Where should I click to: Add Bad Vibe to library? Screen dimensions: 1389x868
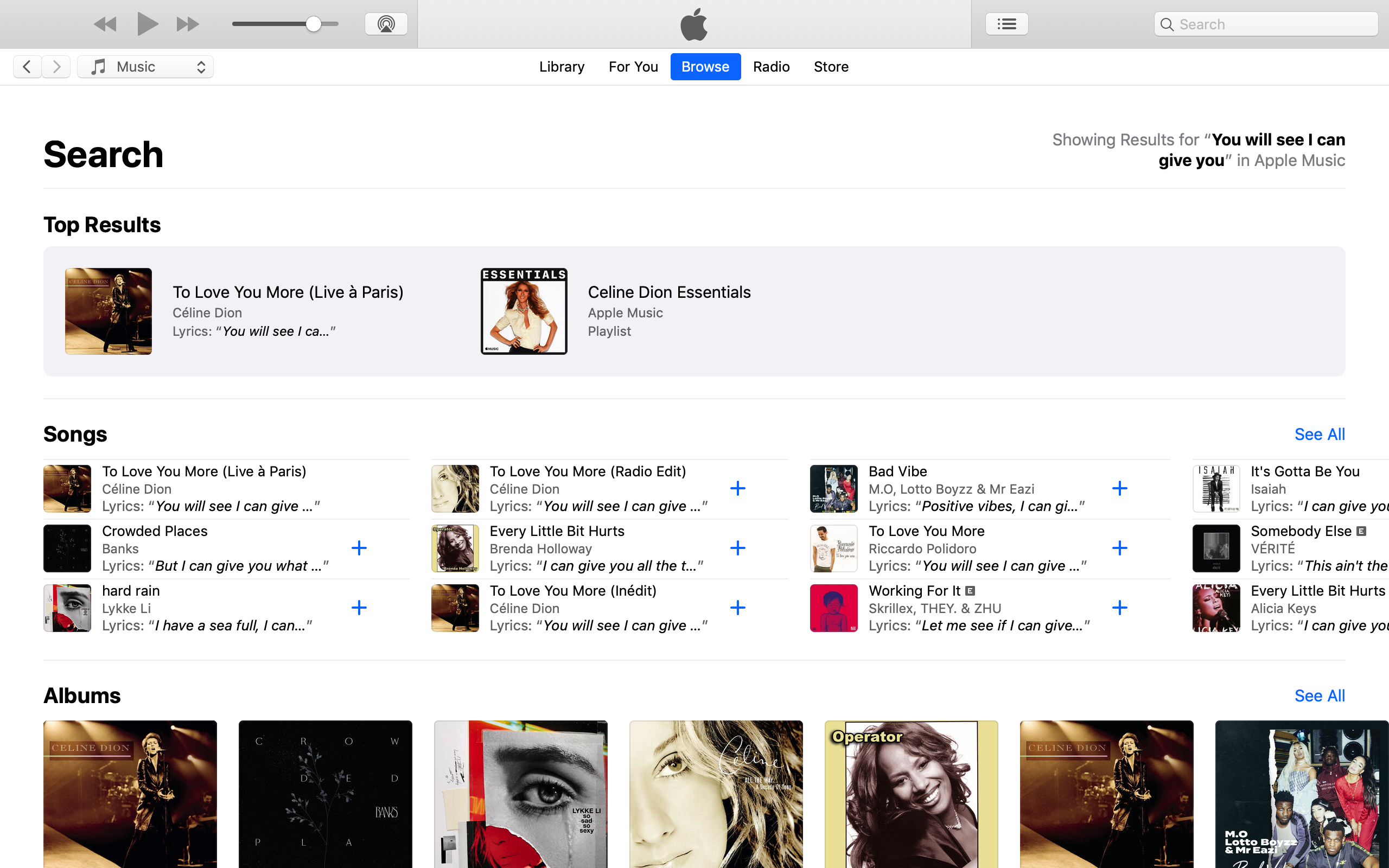[x=1120, y=489]
